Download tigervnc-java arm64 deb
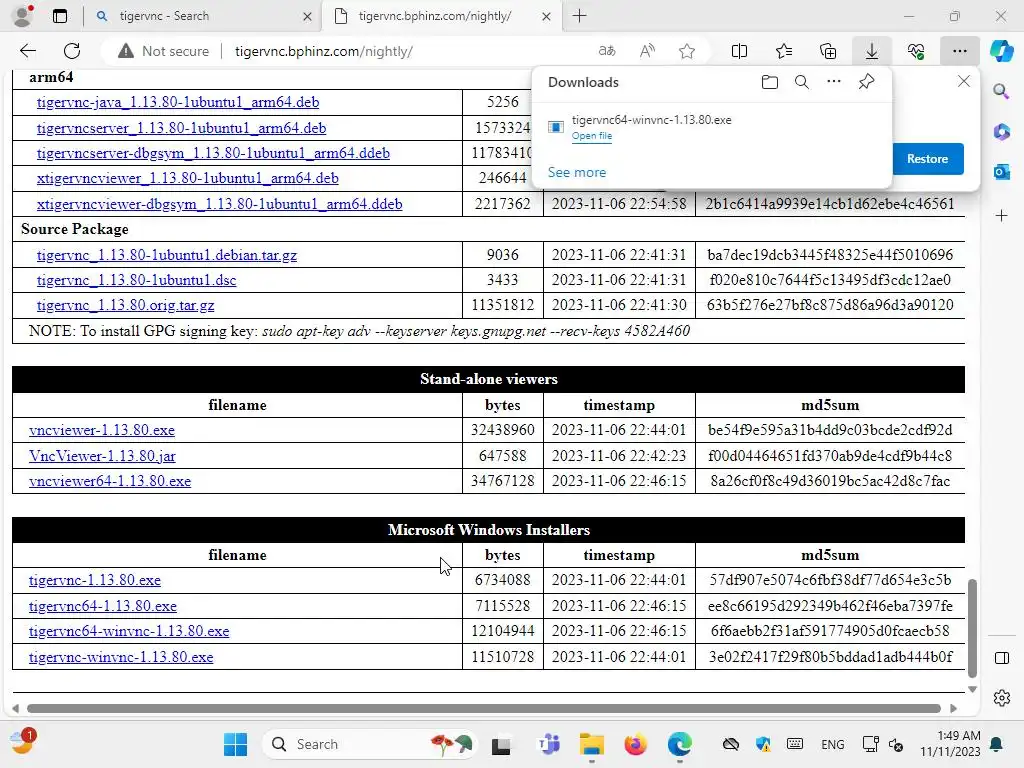 178,102
